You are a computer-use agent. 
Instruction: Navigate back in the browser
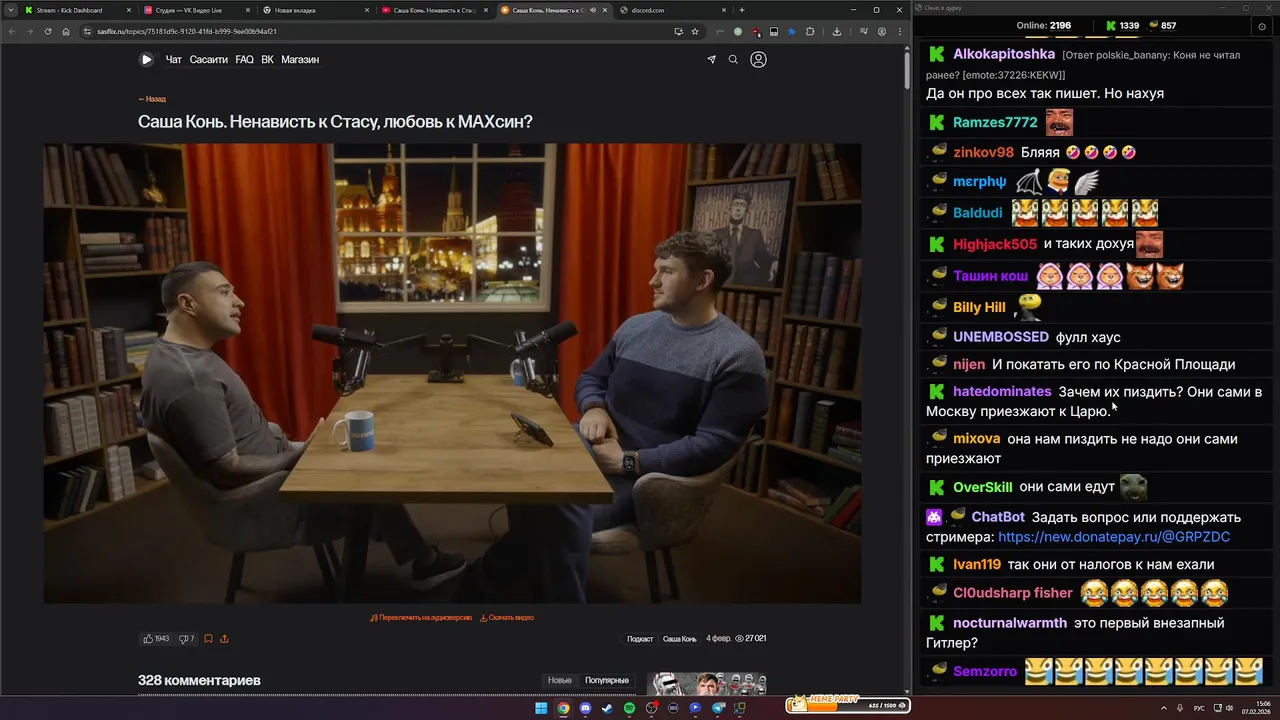coord(12,31)
